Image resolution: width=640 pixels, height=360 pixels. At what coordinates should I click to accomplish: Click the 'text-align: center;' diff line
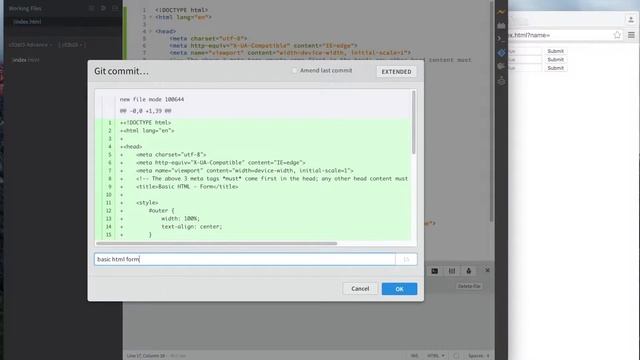[x=191, y=227]
